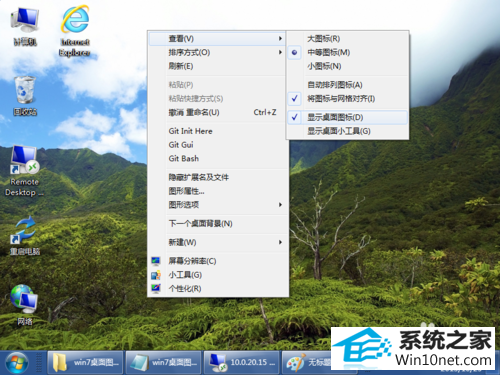Screen dimensions: 500x375
Task: Enable 显示桌面小工具(G) option
Action: 347,131
